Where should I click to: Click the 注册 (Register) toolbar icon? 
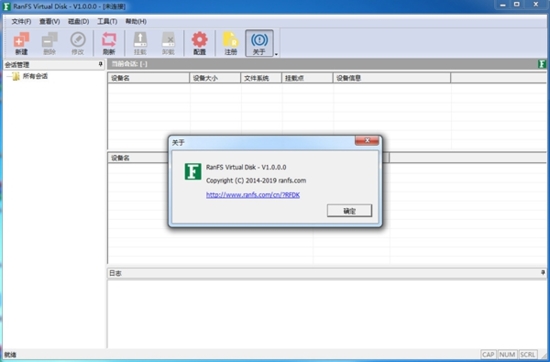(230, 43)
